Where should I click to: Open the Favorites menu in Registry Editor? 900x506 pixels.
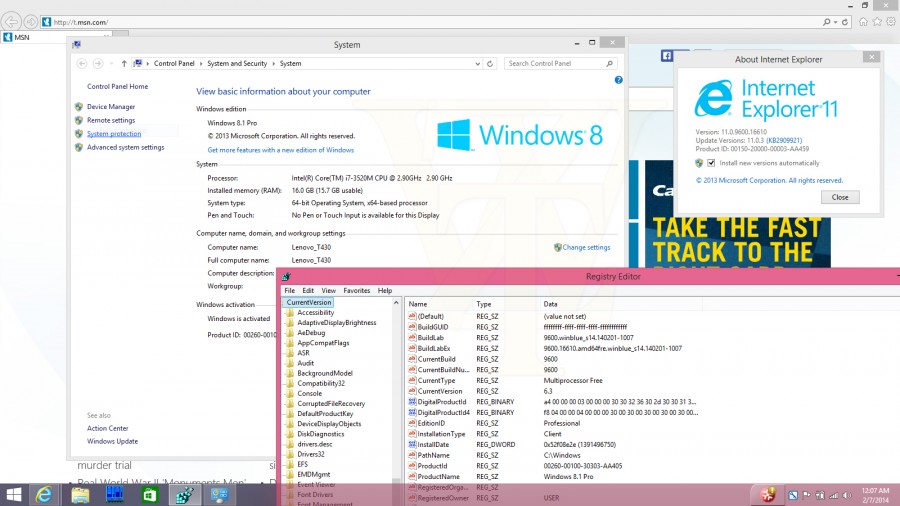[356, 291]
